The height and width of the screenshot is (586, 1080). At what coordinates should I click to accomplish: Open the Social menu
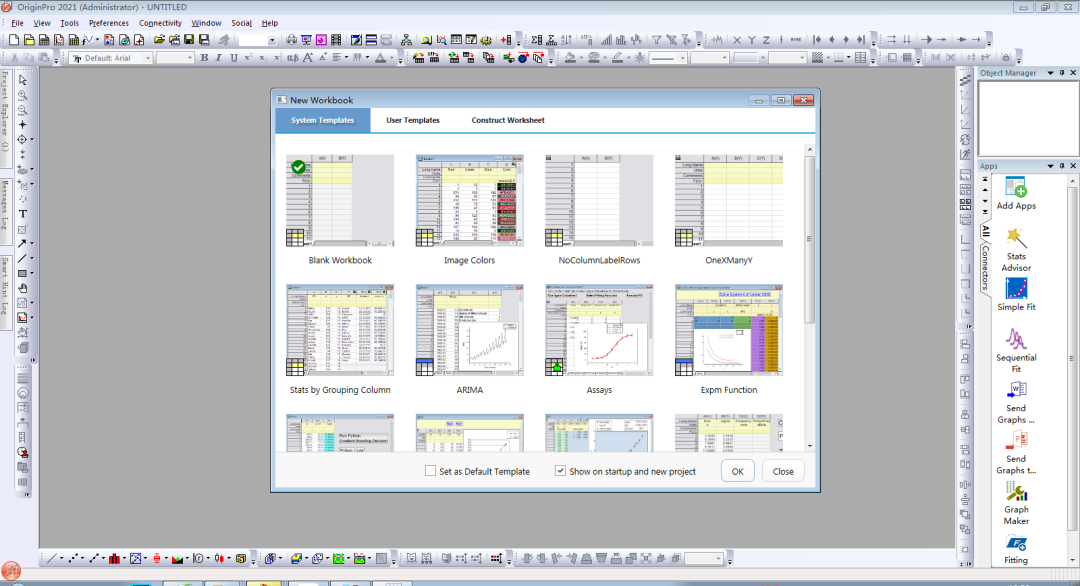241,23
